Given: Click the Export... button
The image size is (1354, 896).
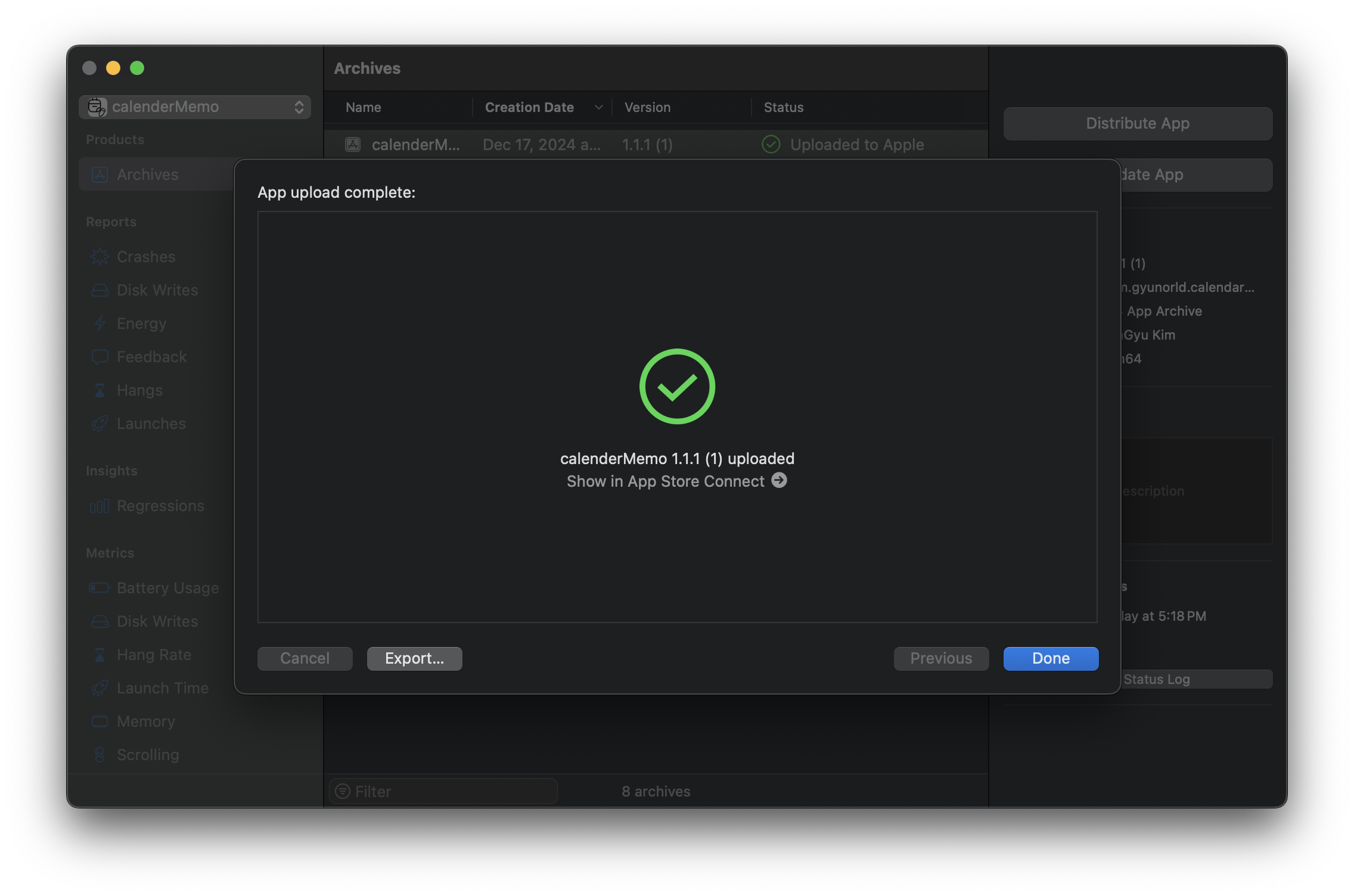Looking at the screenshot, I should point(414,658).
